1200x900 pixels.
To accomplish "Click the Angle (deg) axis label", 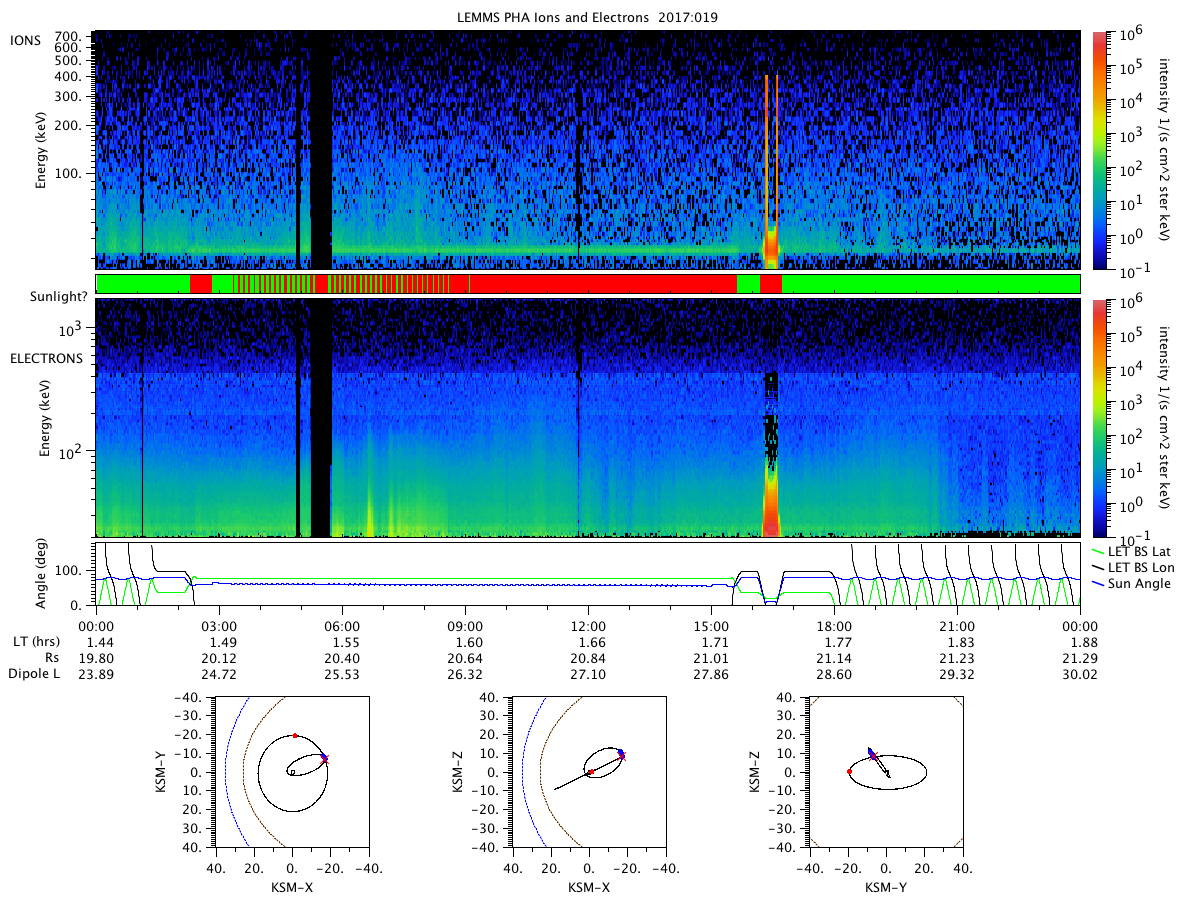I will pyautogui.click(x=46, y=575).
